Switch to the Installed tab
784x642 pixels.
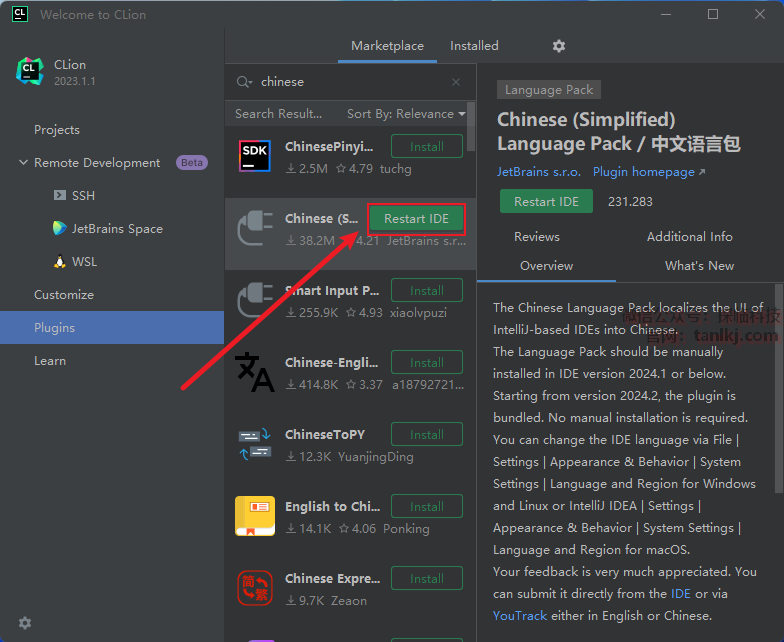coord(474,46)
